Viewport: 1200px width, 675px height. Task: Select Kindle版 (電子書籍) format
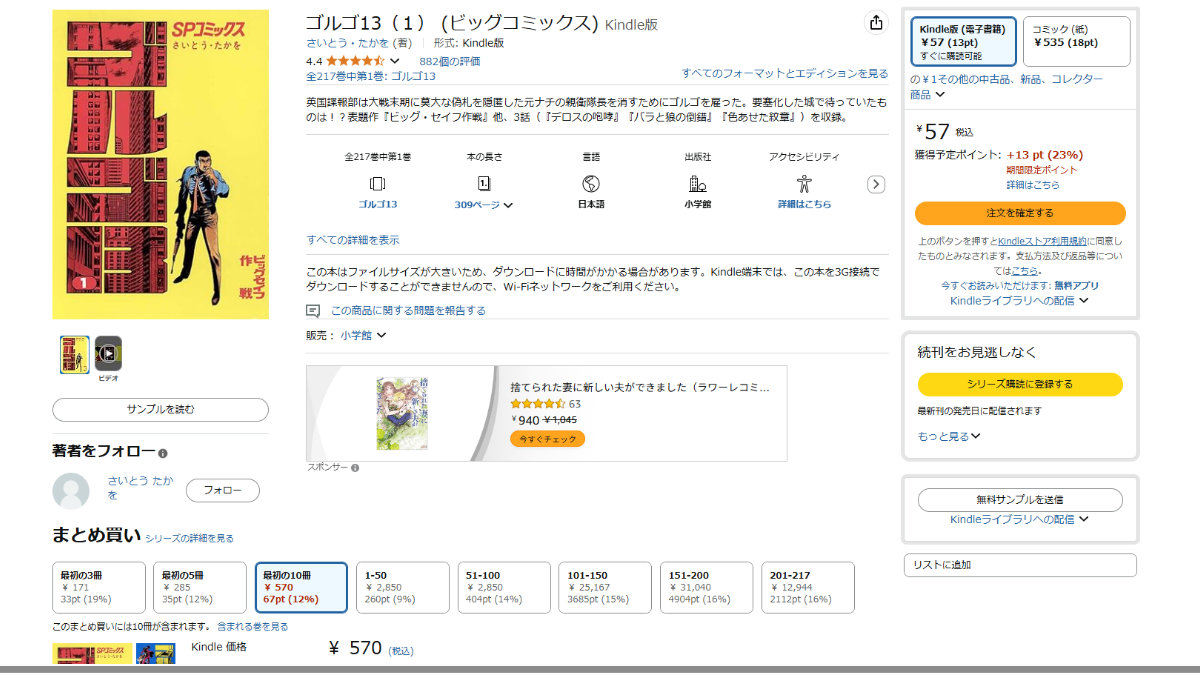[x=964, y=42]
